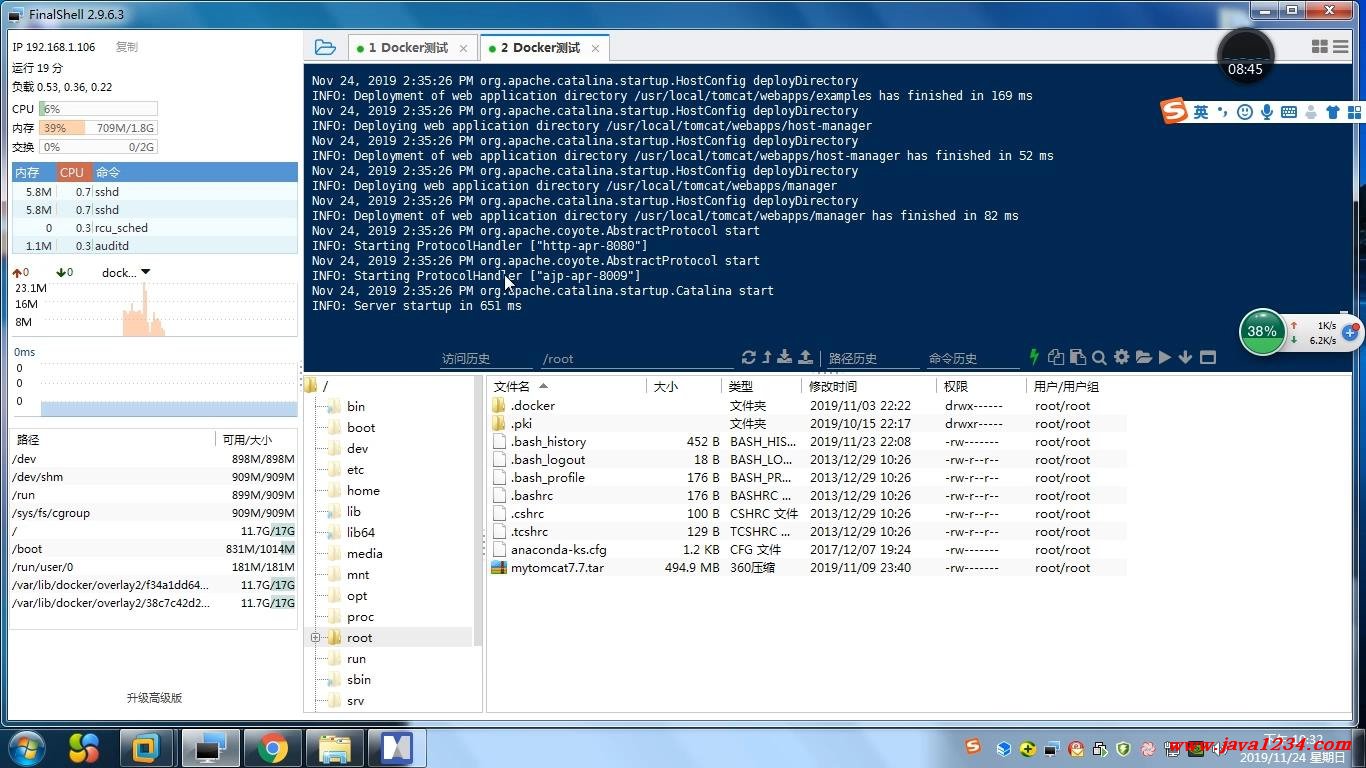The image size is (1366, 768).
Task: Open the hamburger main menu icon
Action: coord(1340,47)
